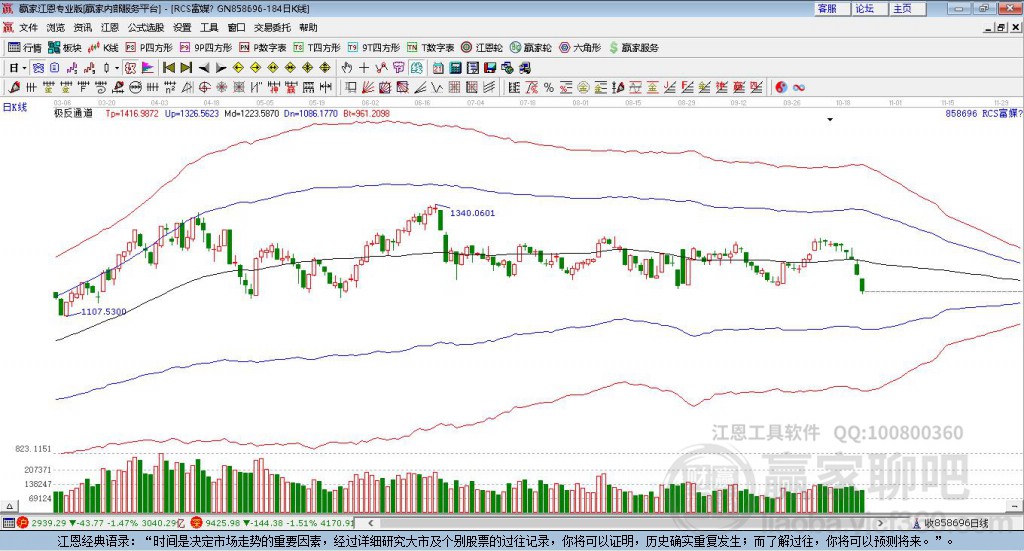The image size is (1024, 551).
Task: Click the grid icon in status bar
Action: (8, 523)
